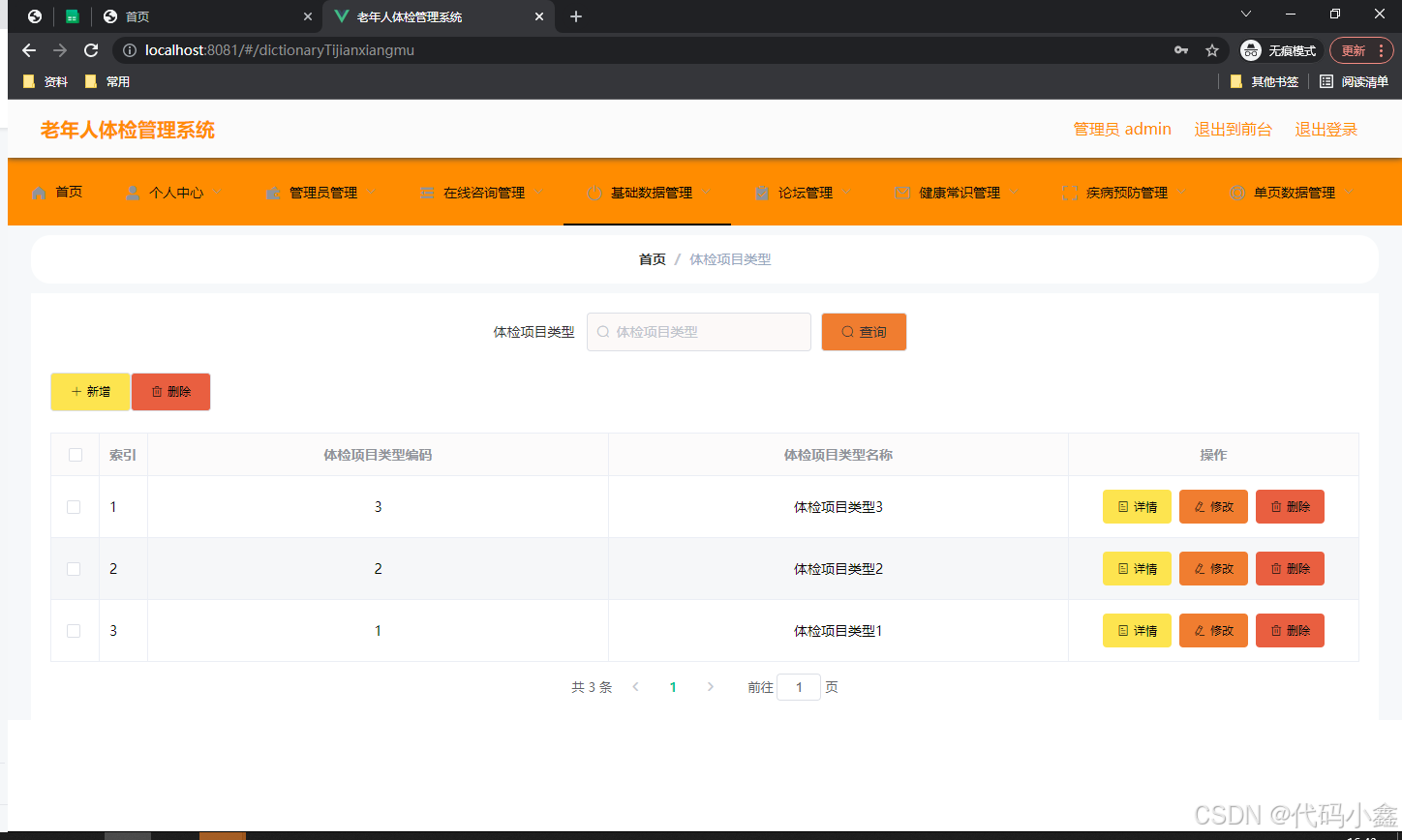
Task: Click the 新增 add button
Action: point(90,392)
